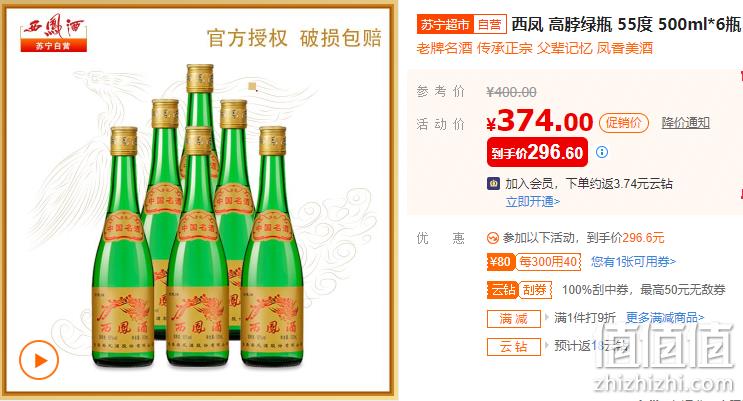Click the 每300用40 coupon
The height and width of the screenshot is (401, 743).
[548, 262]
